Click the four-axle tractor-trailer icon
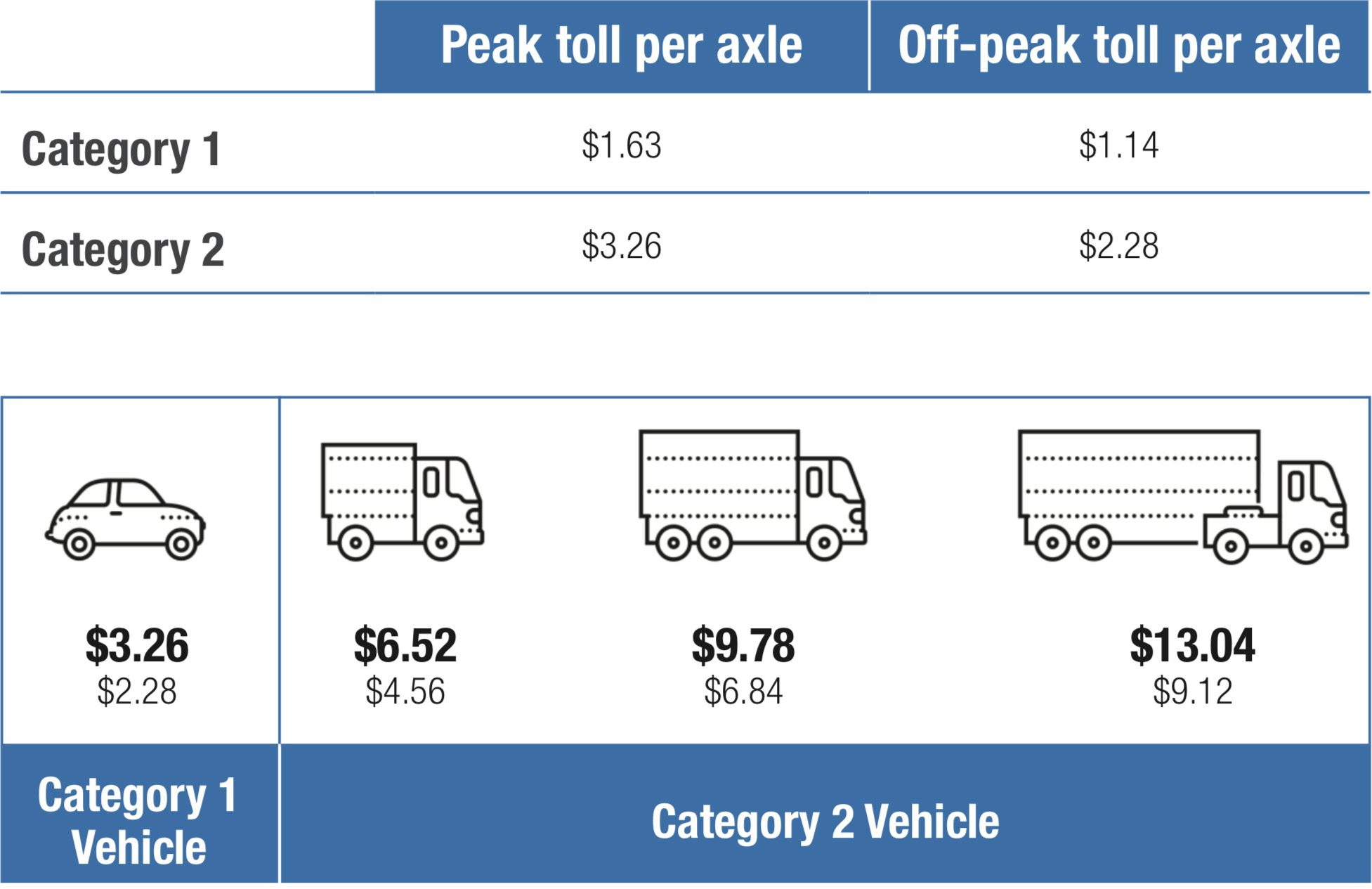Screen dimensions: 1372x889 point(1183,498)
